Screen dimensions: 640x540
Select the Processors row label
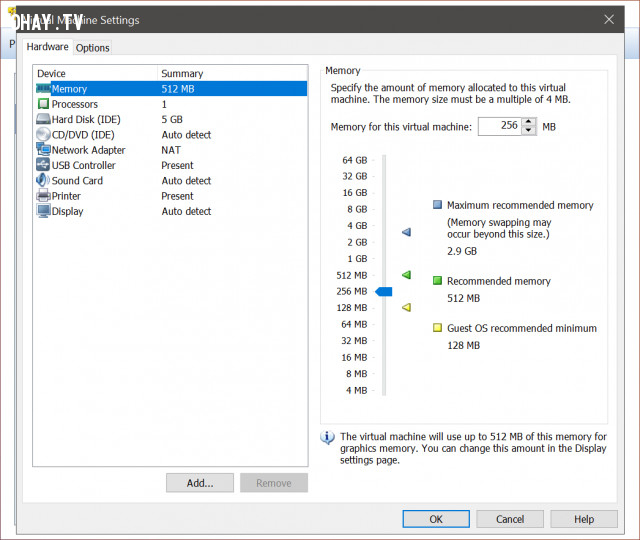75,104
